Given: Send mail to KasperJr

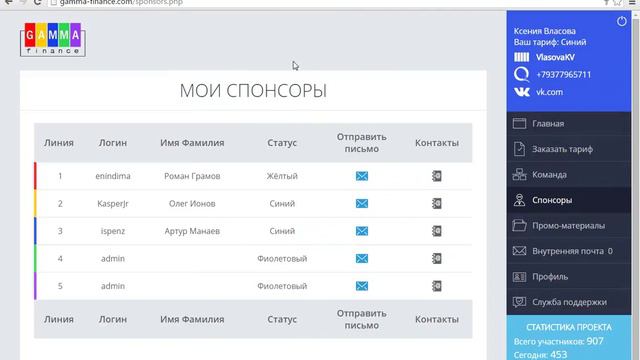Looking at the screenshot, I should coord(362,203).
